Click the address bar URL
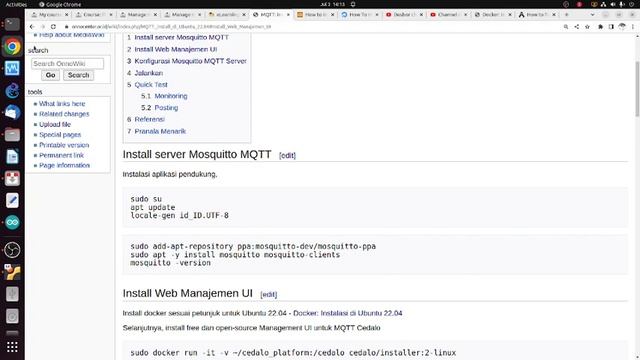 [x=171, y=27]
